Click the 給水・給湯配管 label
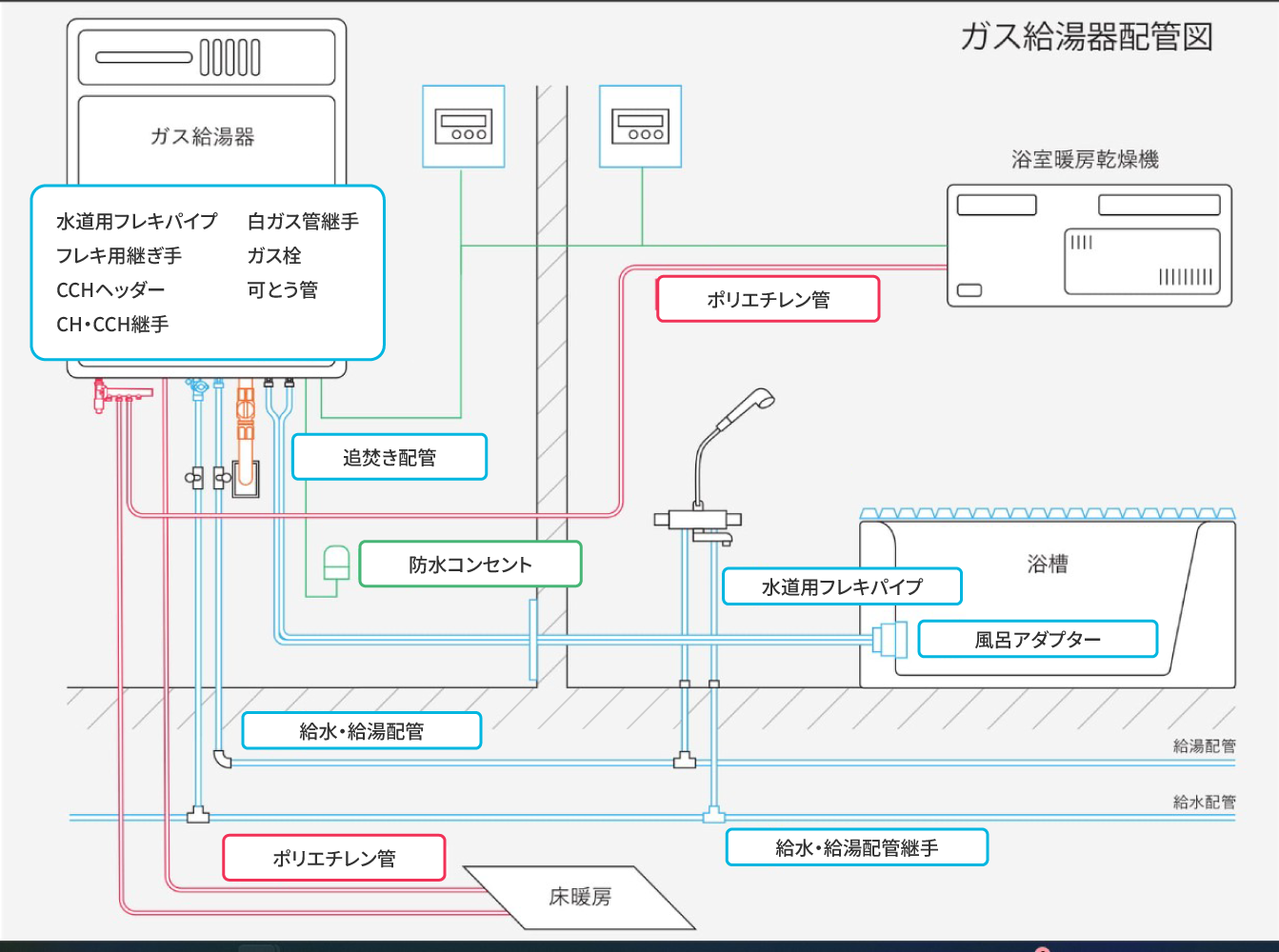The height and width of the screenshot is (952, 1279). (361, 731)
